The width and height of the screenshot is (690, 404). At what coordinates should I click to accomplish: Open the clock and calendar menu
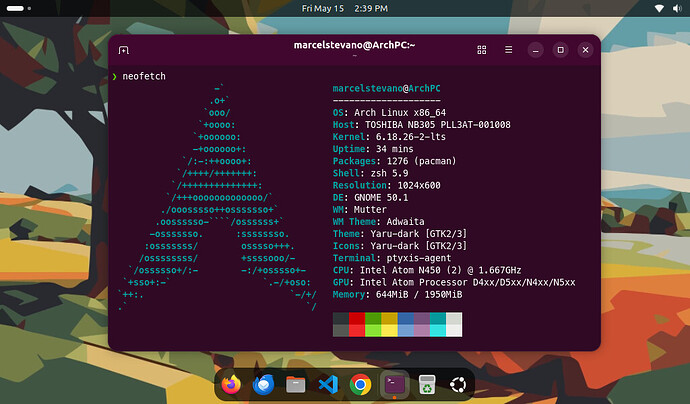tap(345, 8)
